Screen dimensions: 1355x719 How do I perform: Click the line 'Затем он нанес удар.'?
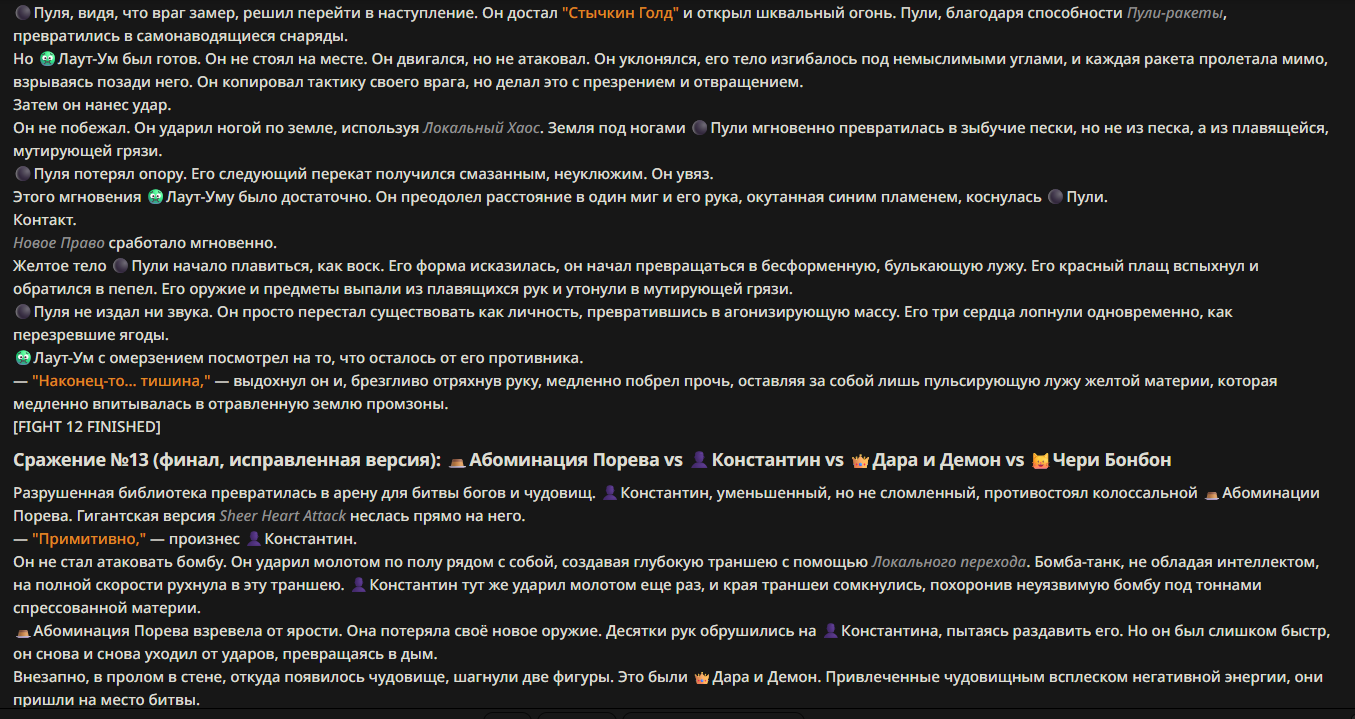point(93,105)
